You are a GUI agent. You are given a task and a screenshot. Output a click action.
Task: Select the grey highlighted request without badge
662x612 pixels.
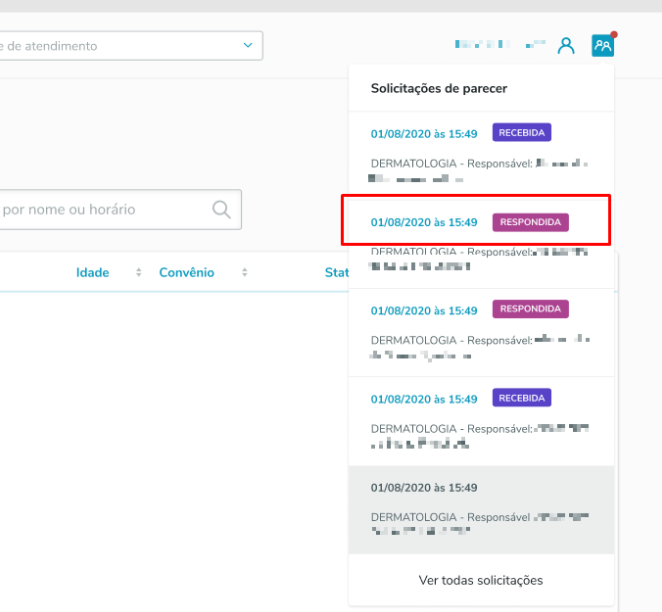coord(481,510)
